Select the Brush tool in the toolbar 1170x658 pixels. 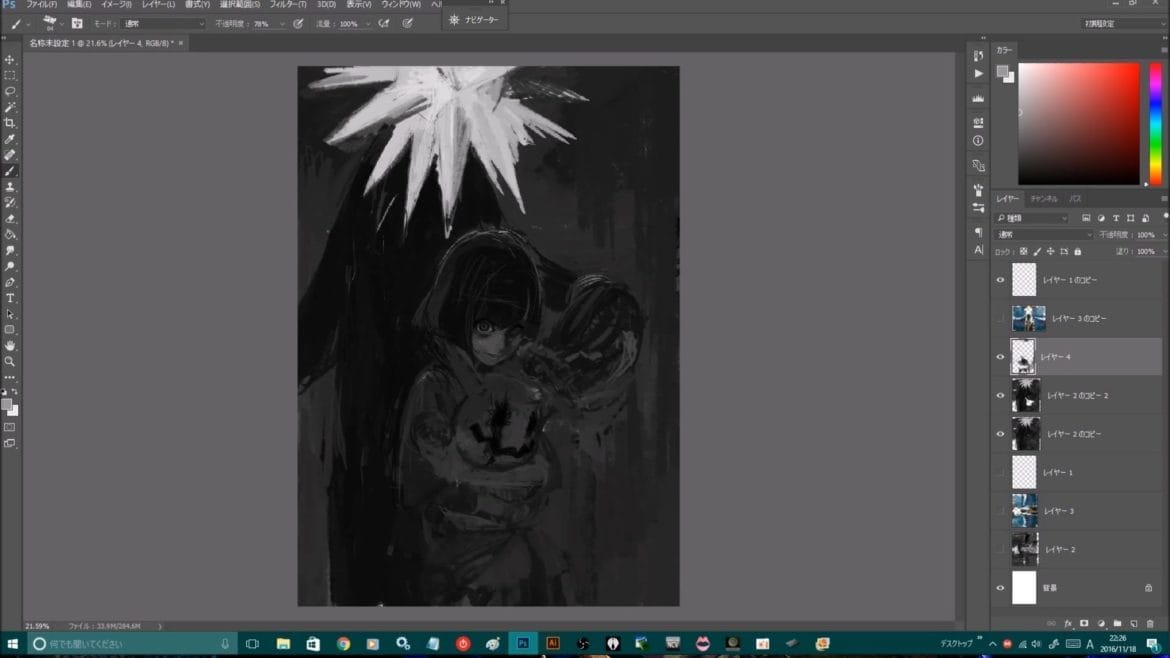point(12,171)
